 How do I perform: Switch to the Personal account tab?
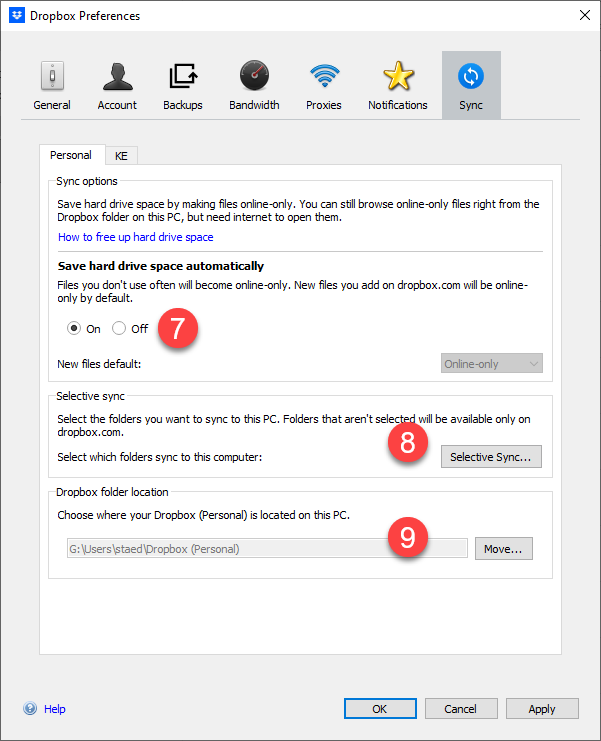point(70,155)
